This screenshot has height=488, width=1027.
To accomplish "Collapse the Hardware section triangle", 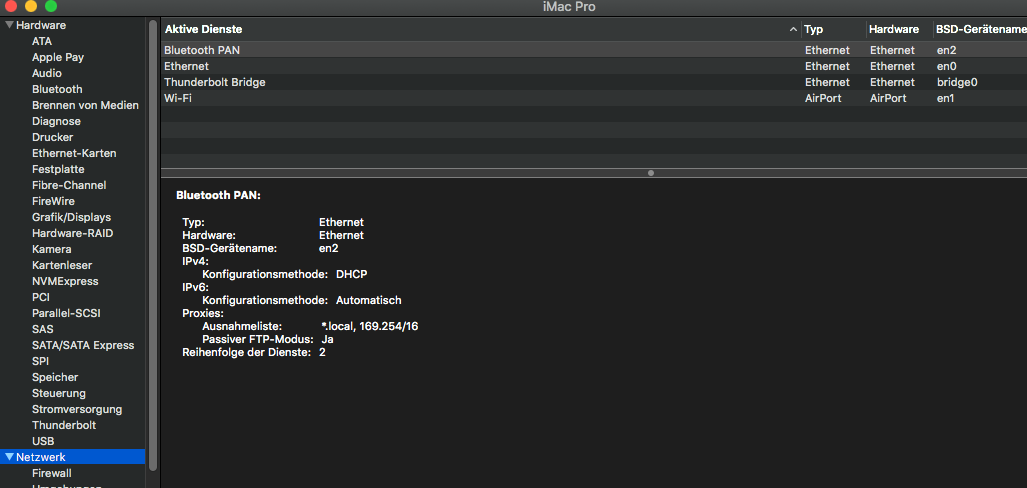I will click(x=9, y=26).
